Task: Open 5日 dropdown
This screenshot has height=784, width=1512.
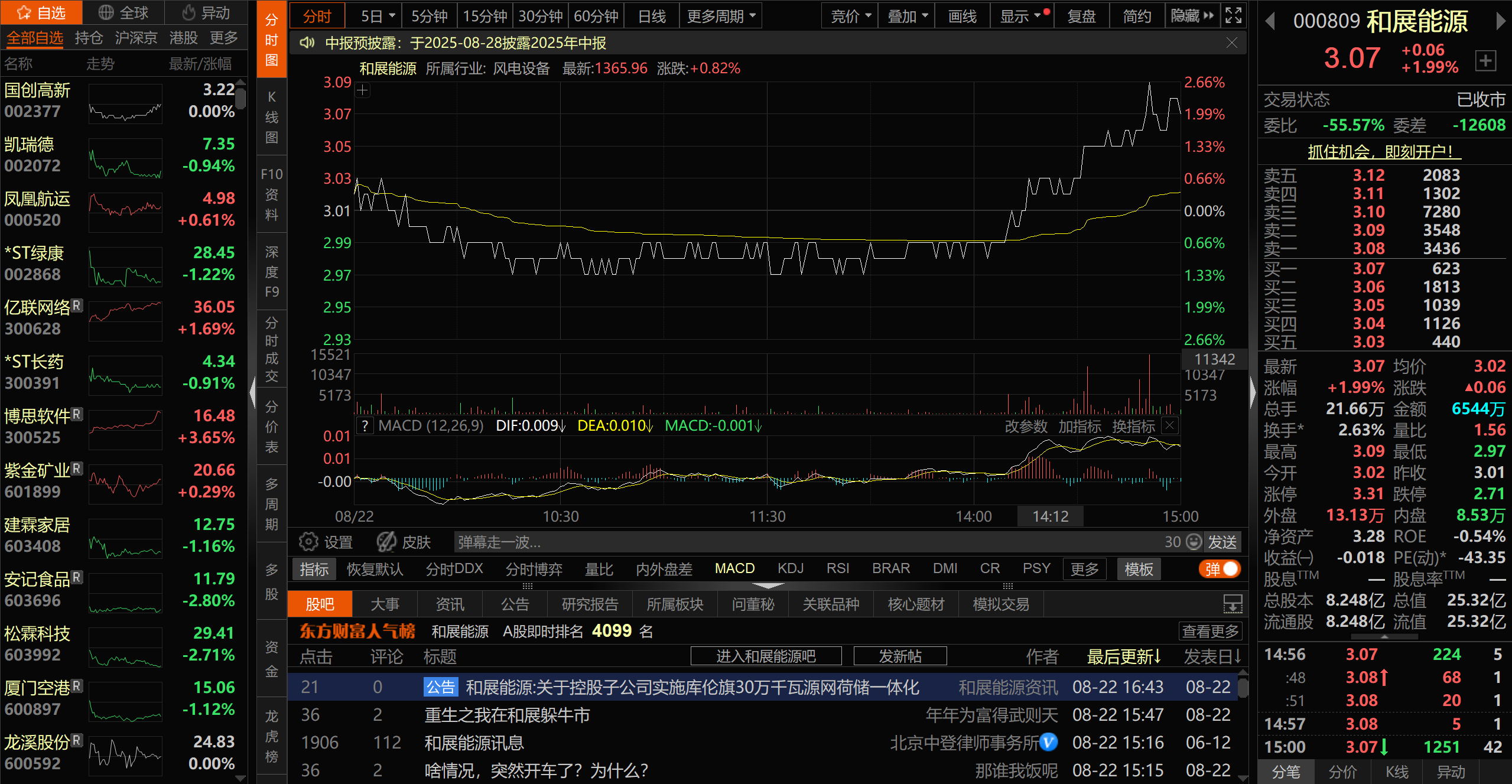Action: (x=377, y=16)
